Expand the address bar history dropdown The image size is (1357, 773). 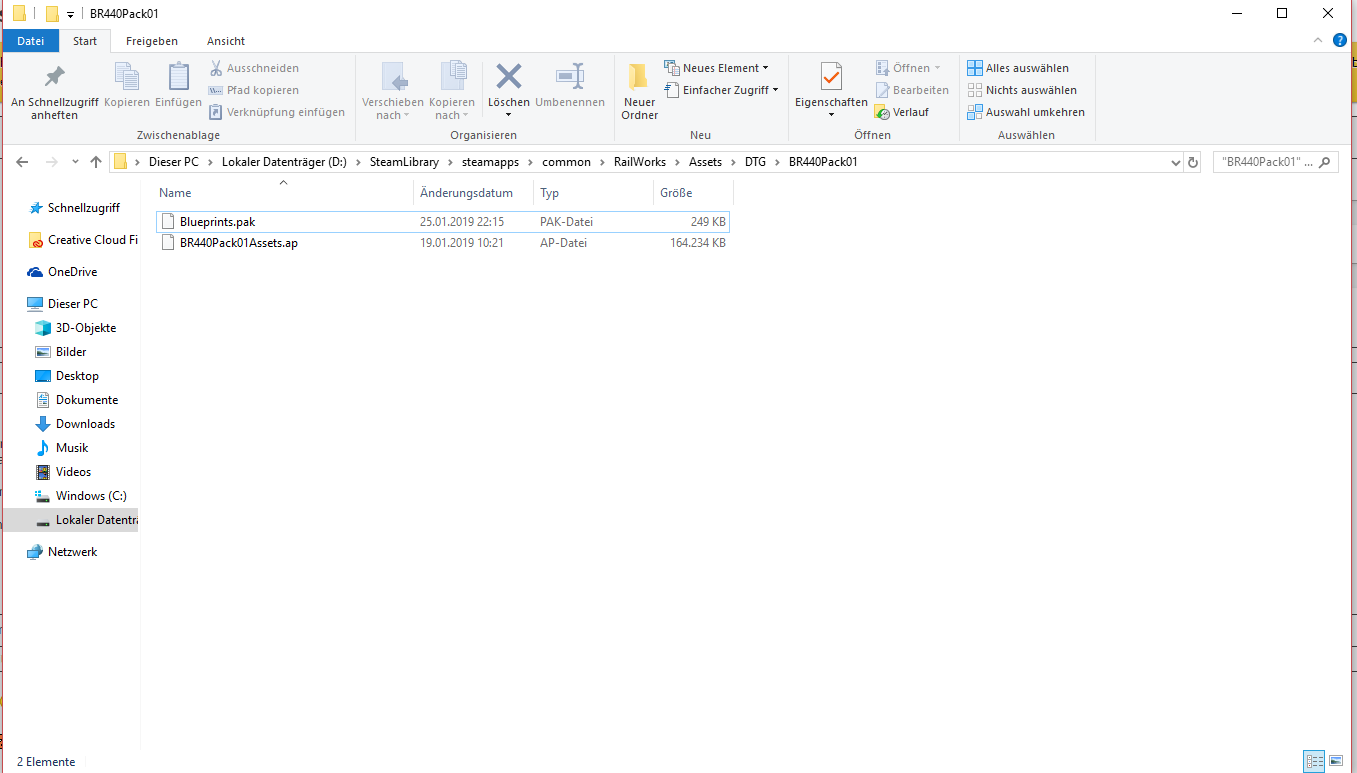[x=1175, y=162]
